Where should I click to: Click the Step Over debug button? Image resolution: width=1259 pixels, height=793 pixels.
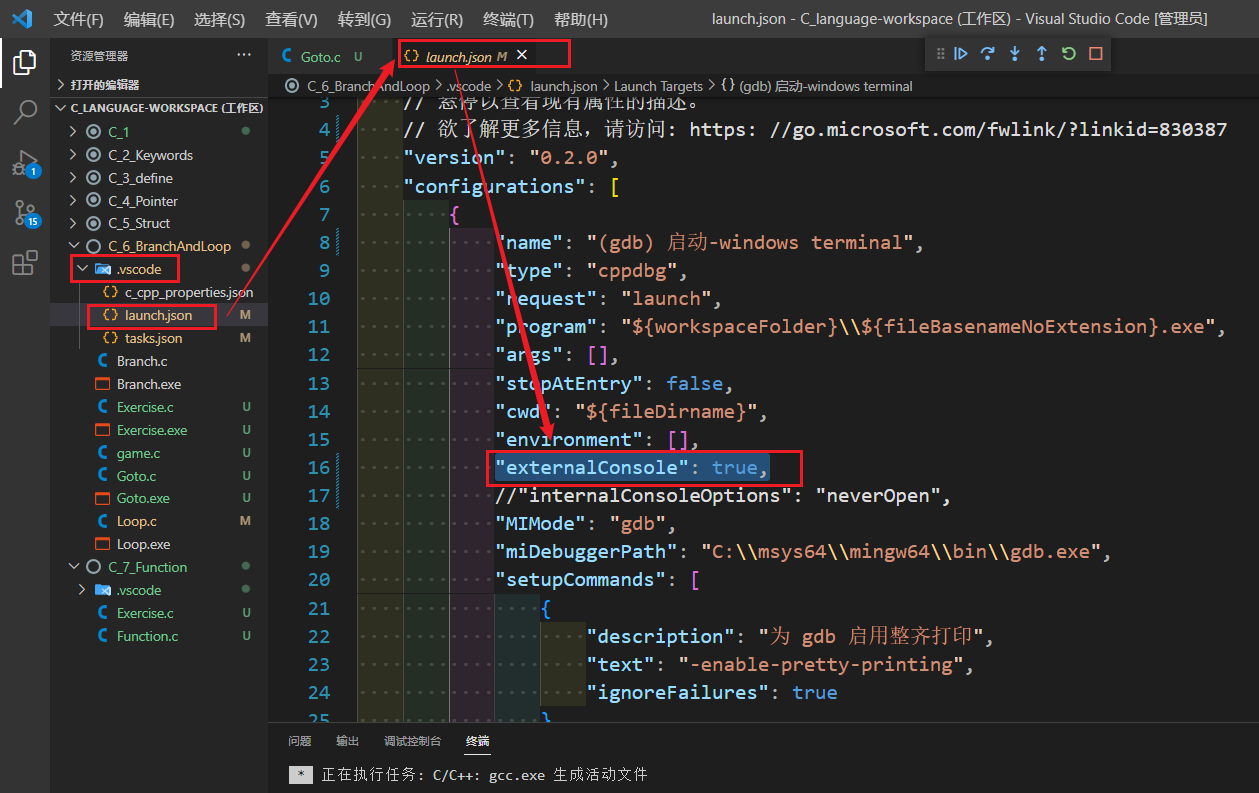(x=988, y=54)
